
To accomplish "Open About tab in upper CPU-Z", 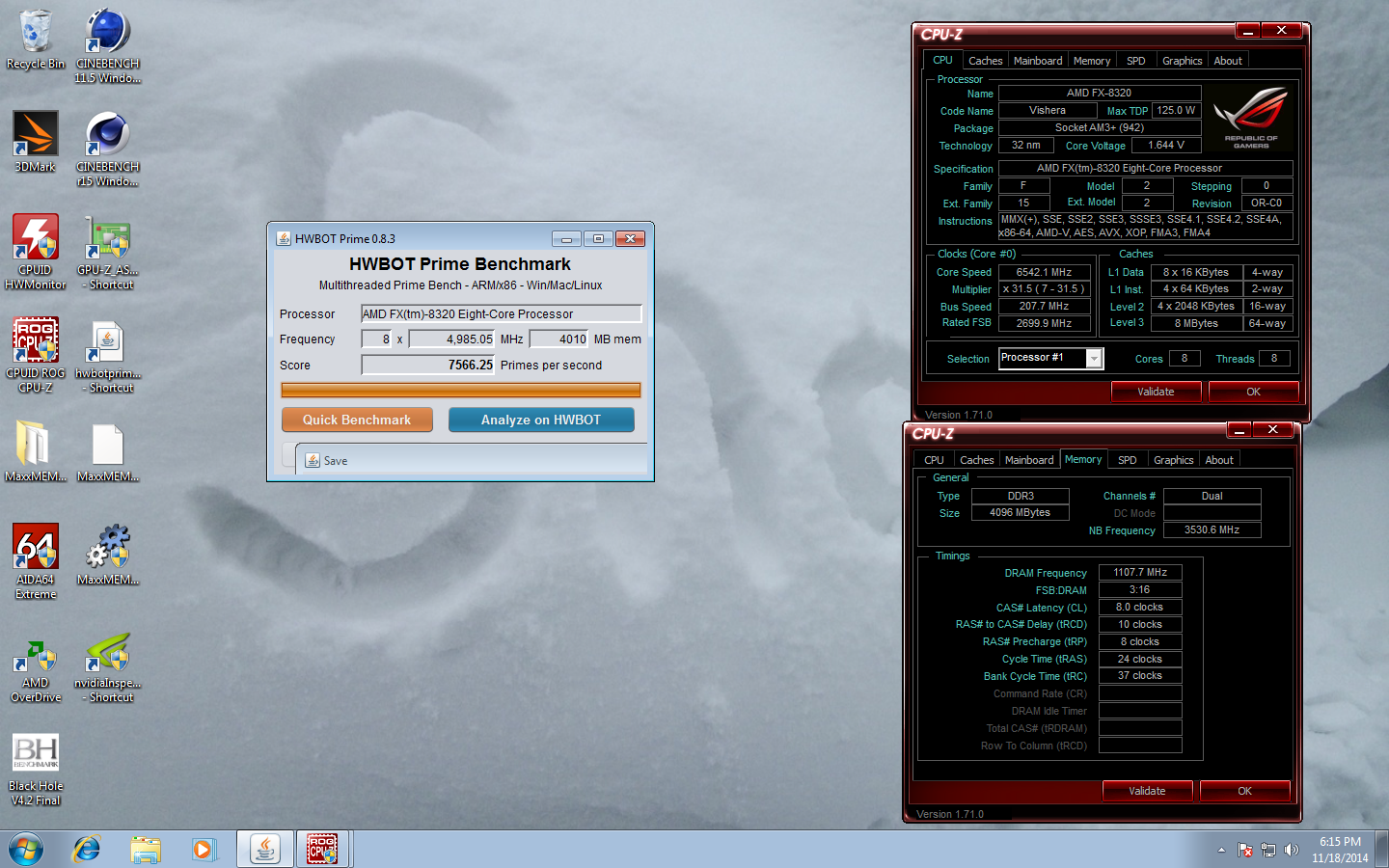I will (x=1228, y=61).
